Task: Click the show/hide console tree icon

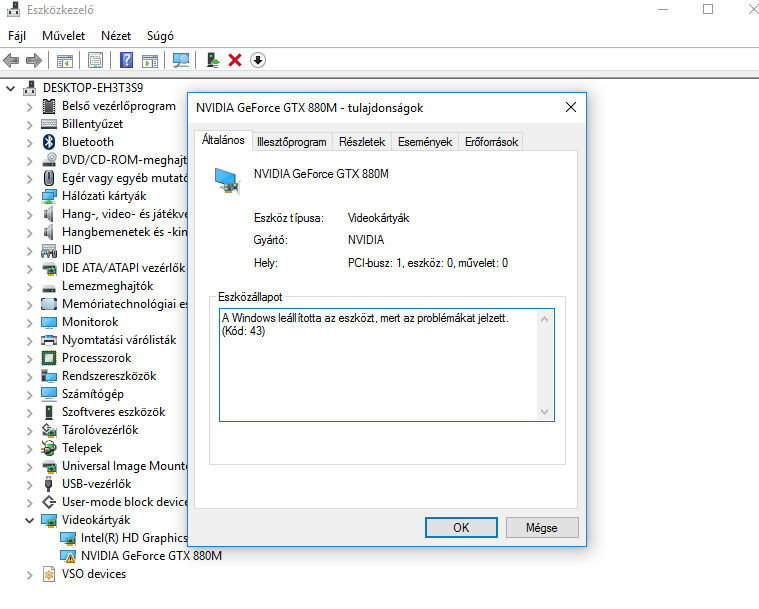Action: point(64,61)
